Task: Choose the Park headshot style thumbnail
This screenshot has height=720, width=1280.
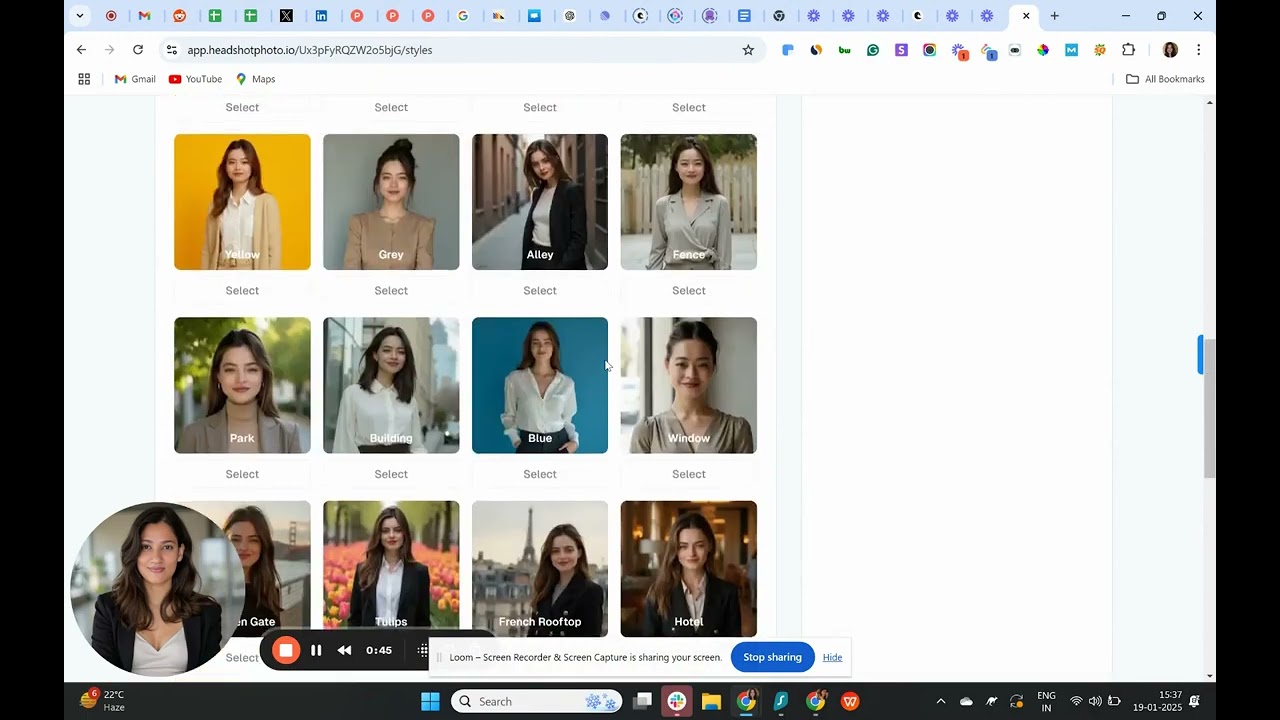Action: [242, 385]
